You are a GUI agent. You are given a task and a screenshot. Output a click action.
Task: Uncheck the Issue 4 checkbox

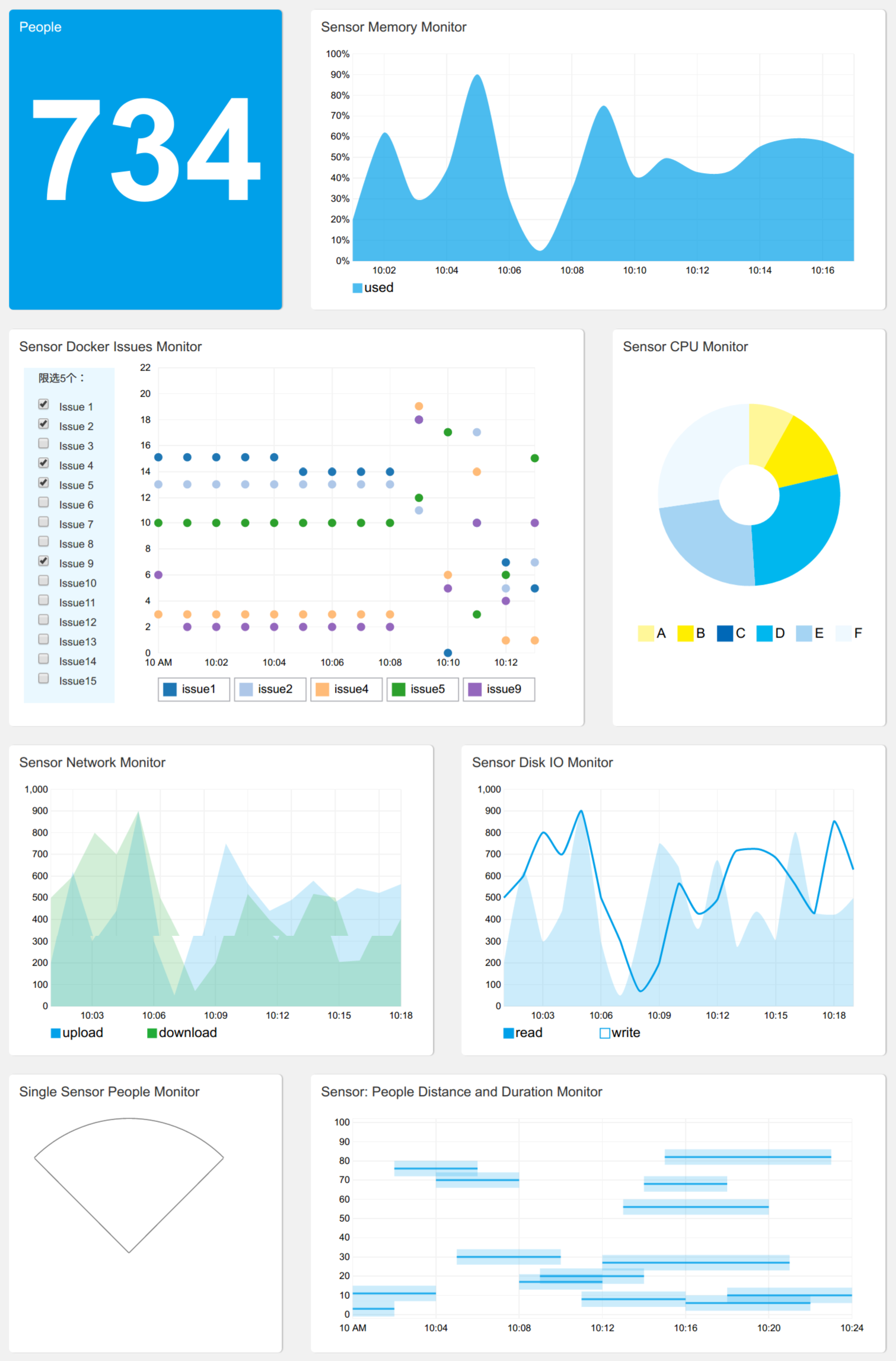pos(43,463)
